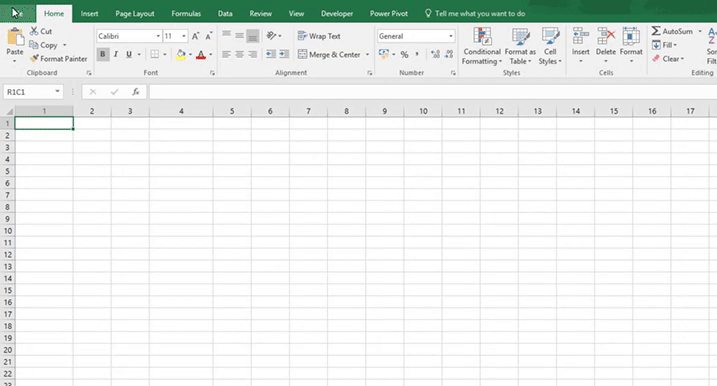This screenshot has height=386, width=717.
Task: Click the Increase Indent icon
Action: click(x=284, y=54)
